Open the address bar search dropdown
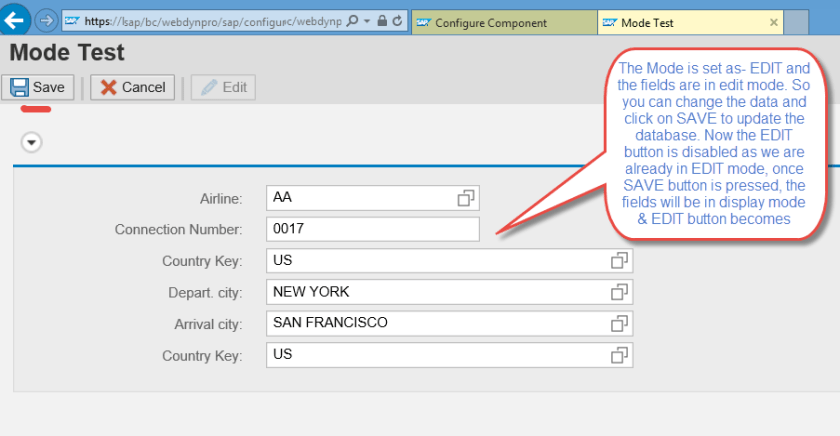 (x=366, y=21)
